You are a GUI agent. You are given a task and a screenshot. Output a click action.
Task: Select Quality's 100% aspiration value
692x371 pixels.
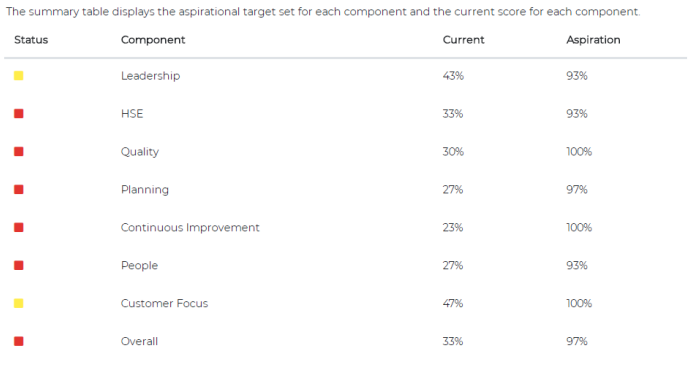(579, 152)
